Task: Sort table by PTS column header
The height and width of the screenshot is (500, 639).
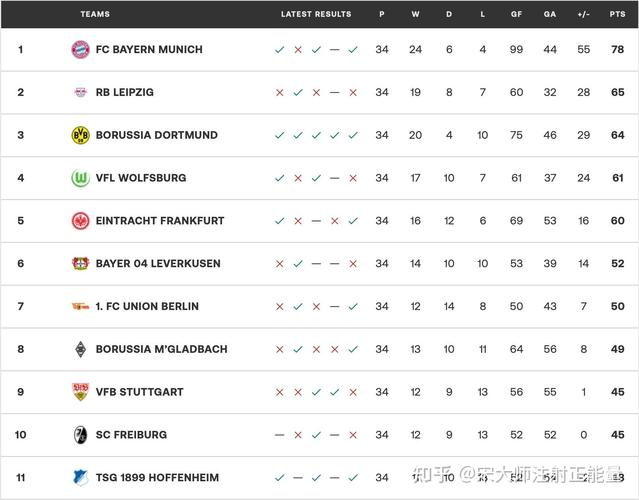Action: point(617,14)
